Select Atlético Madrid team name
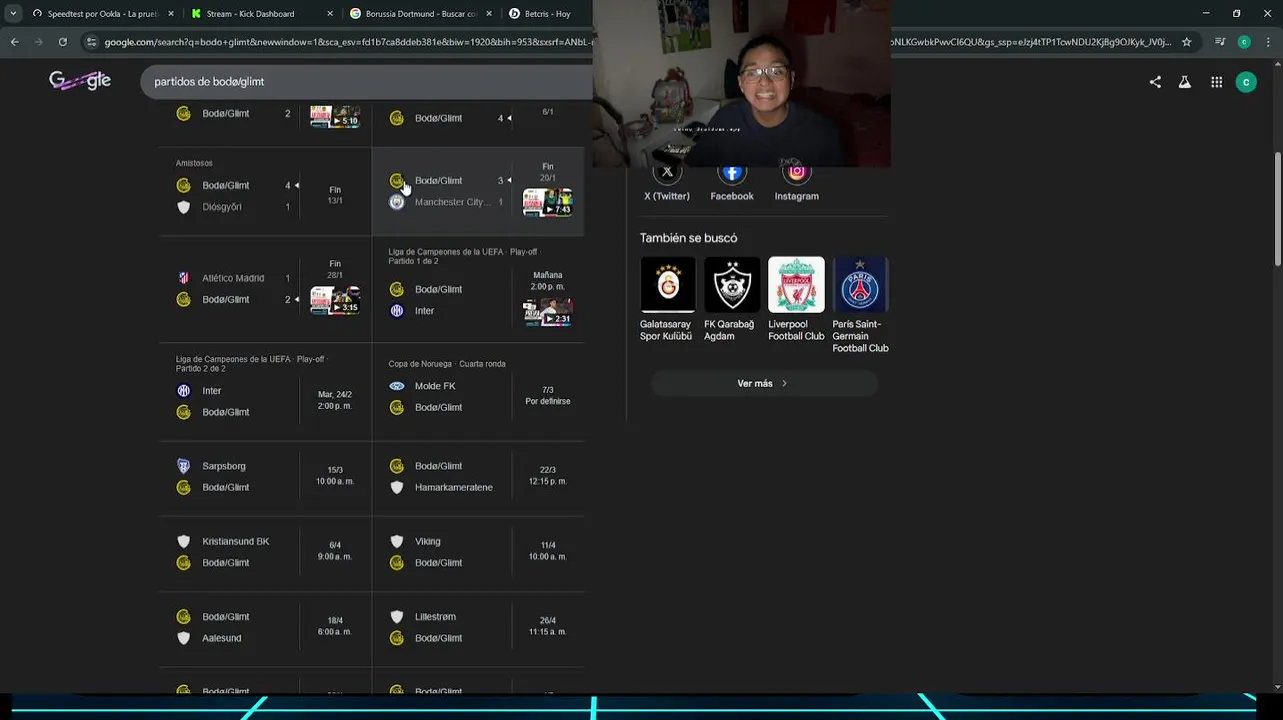1283x720 pixels. tap(233, 278)
